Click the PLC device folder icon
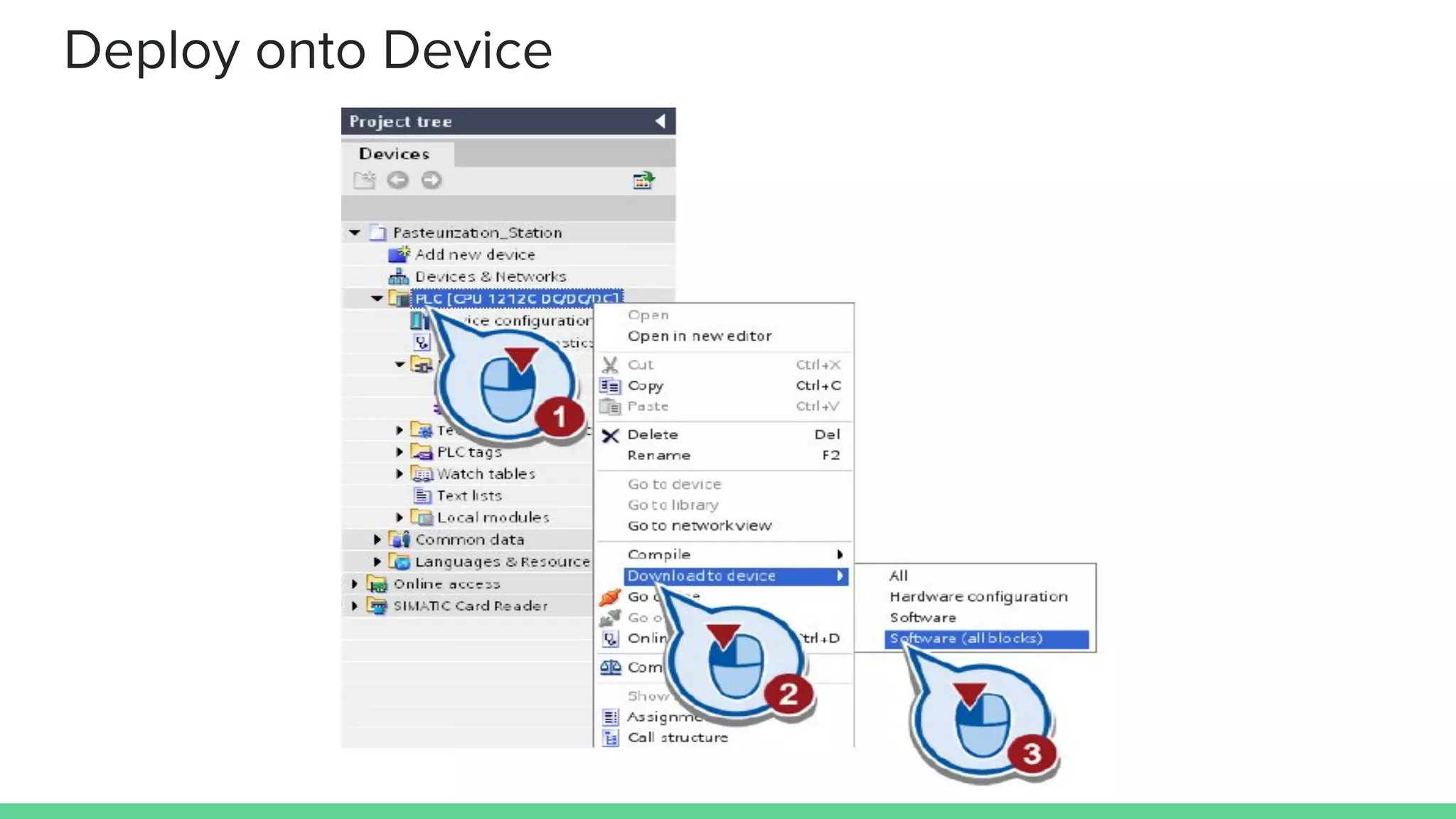 399,299
